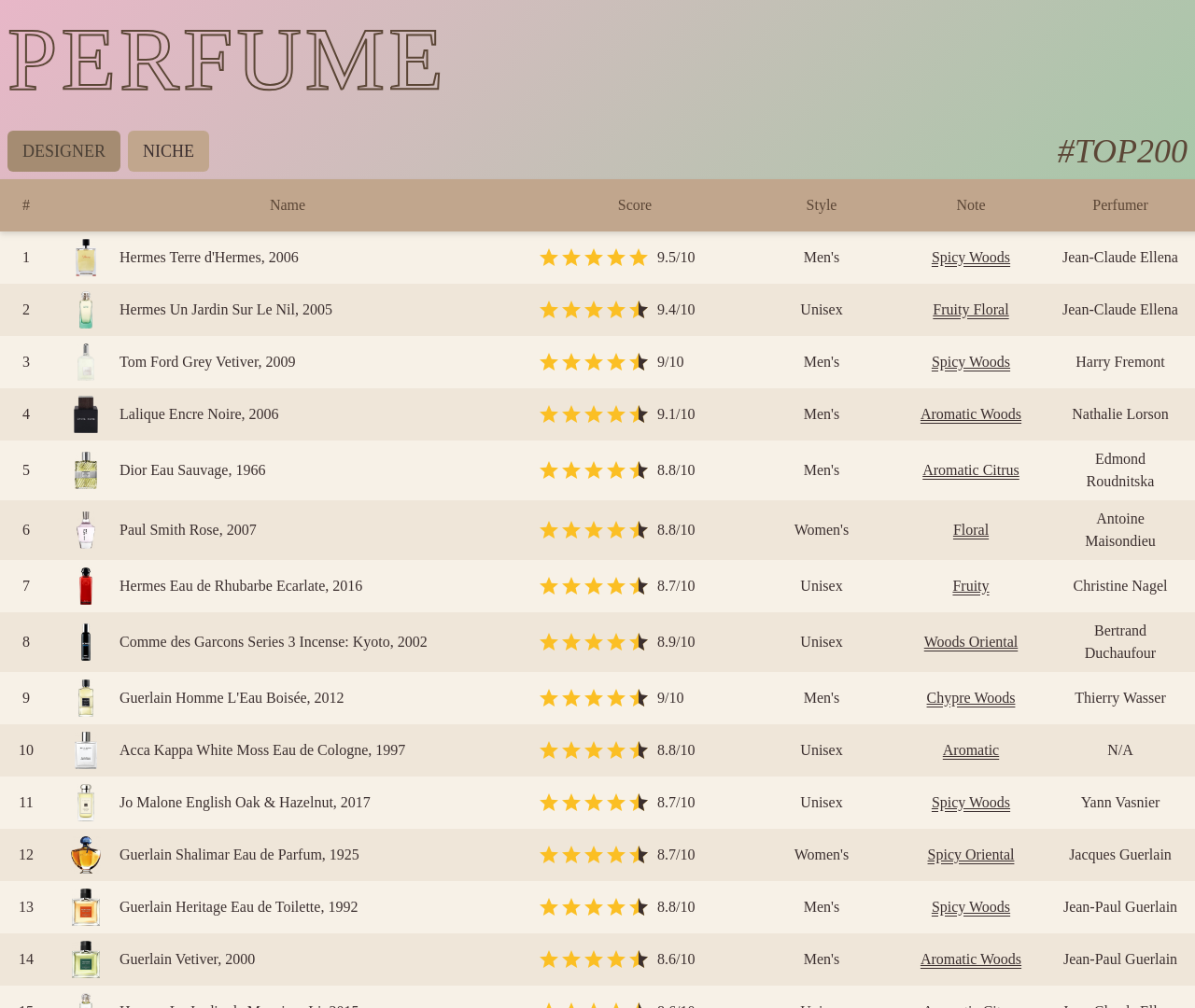Click the star rating for Incense: Kyoto

(x=594, y=642)
